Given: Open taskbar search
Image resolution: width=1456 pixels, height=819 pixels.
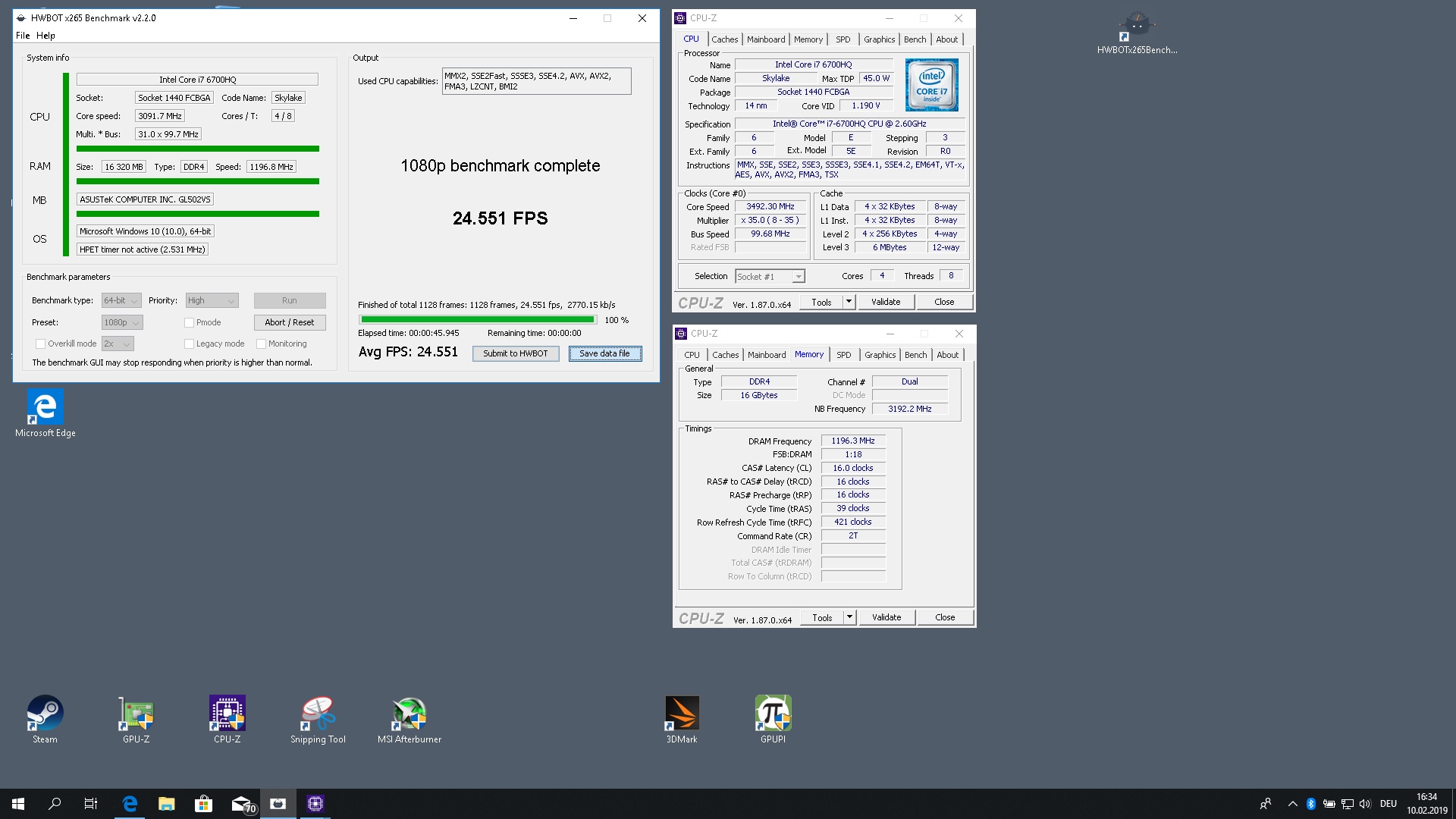Looking at the screenshot, I should [x=55, y=804].
